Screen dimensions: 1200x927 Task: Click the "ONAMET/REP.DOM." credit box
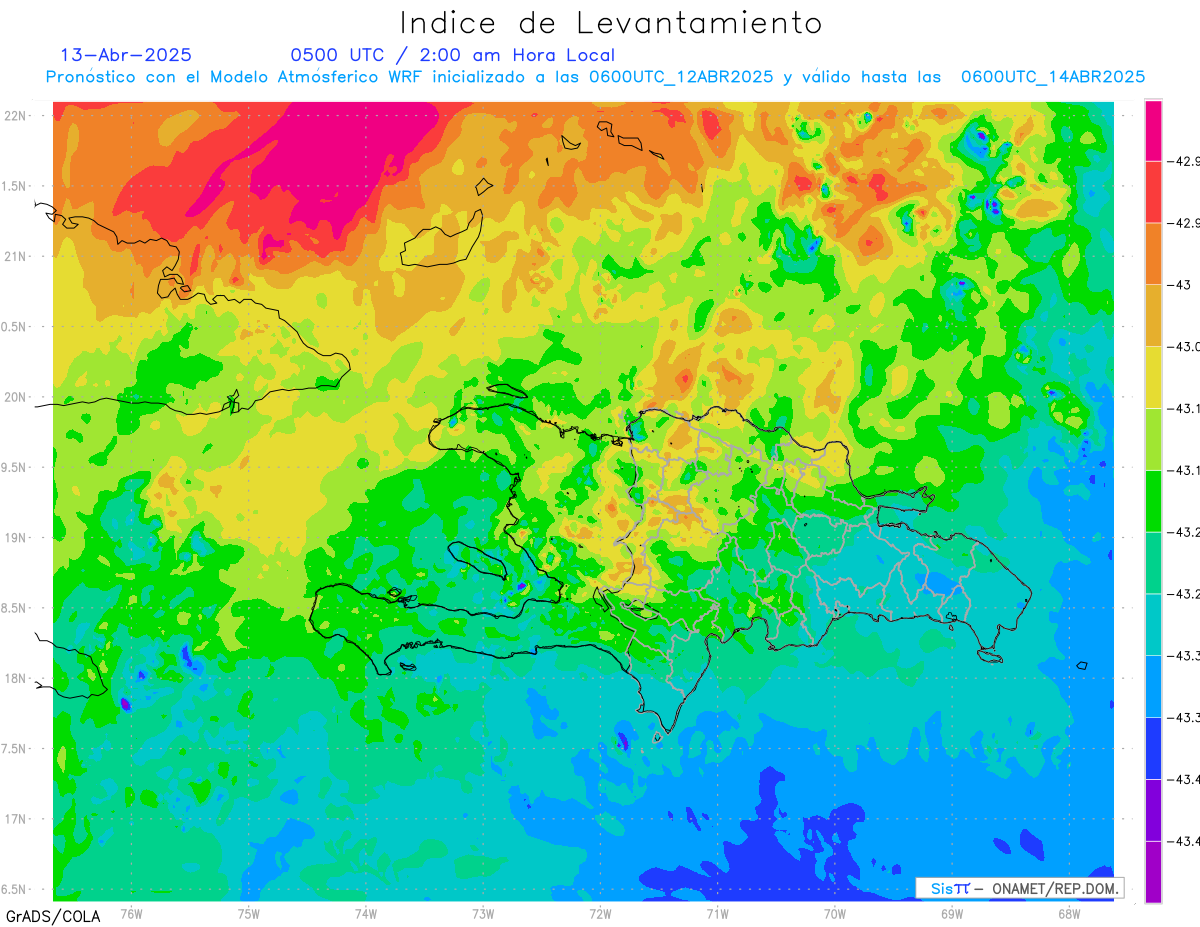(x=1020, y=888)
